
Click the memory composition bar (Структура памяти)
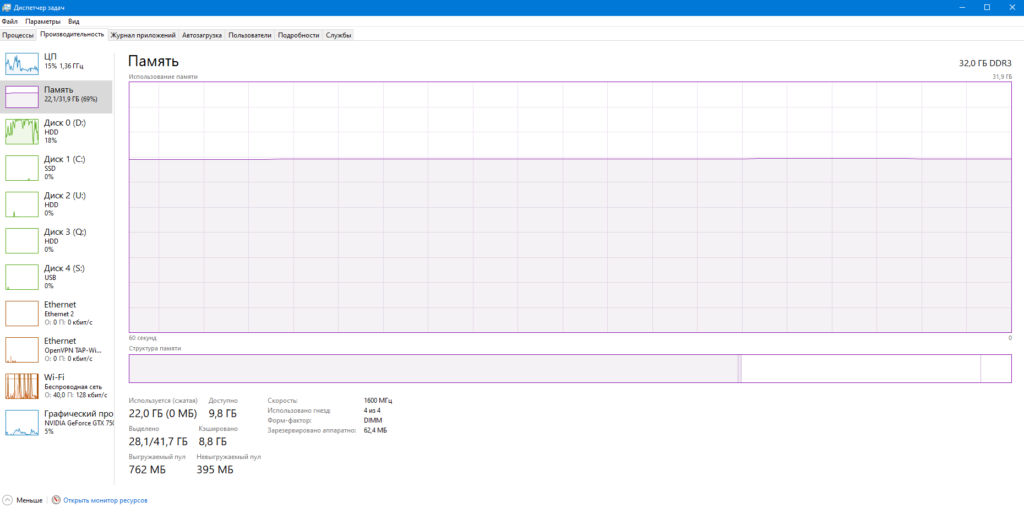[569, 368]
